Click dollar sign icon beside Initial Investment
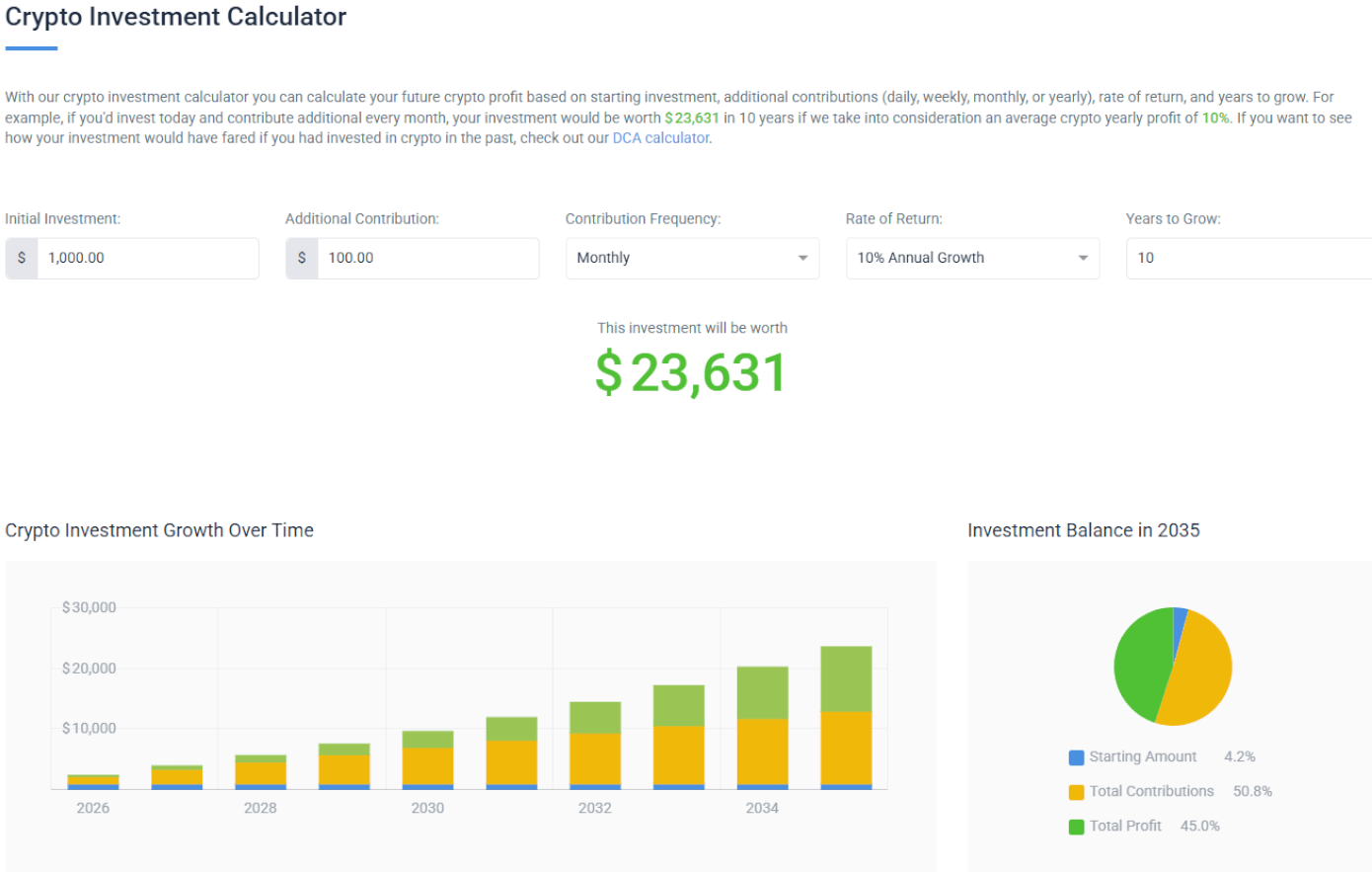Image resolution: width=1372 pixels, height=872 pixels. click(x=22, y=258)
